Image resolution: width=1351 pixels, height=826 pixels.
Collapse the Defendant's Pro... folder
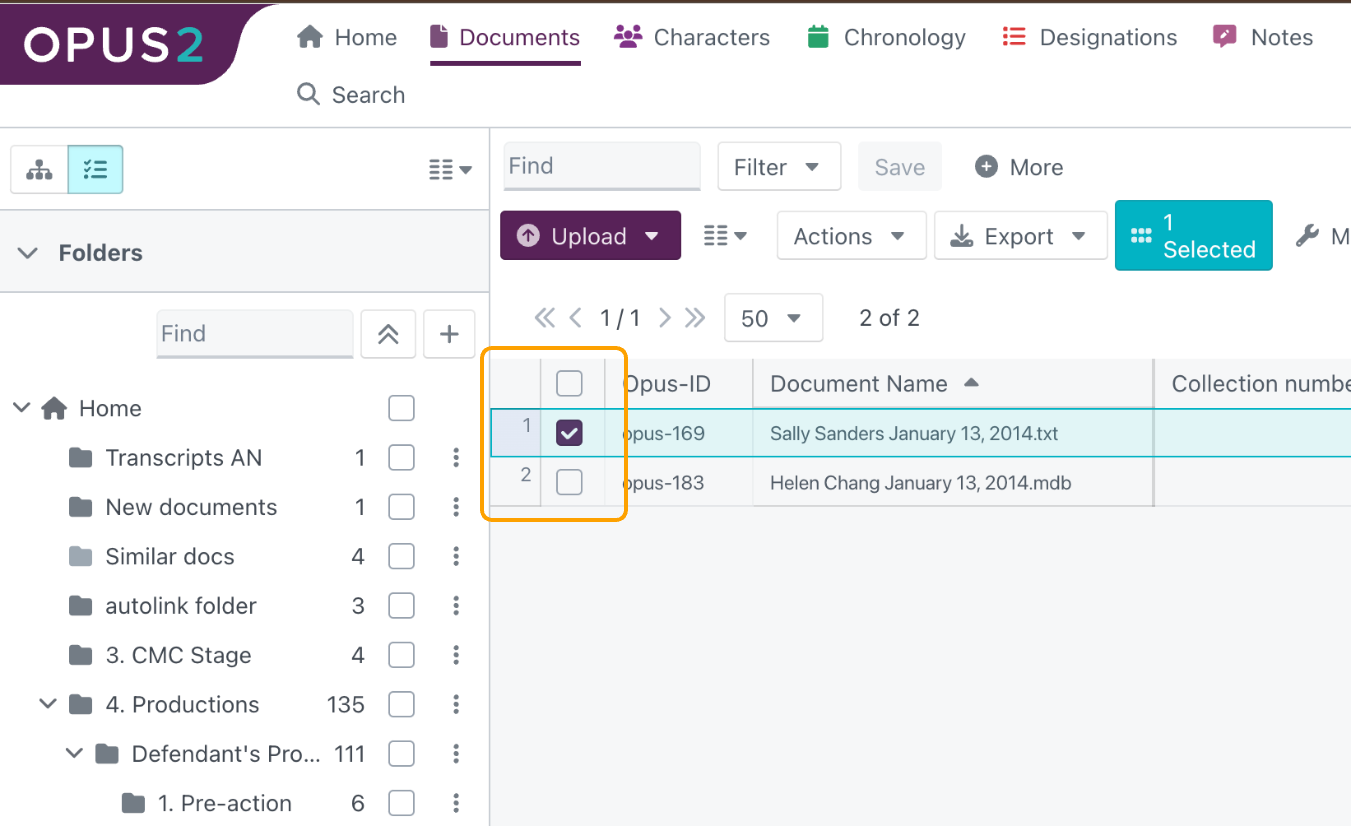pyautogui.click(x=74, y=753)
